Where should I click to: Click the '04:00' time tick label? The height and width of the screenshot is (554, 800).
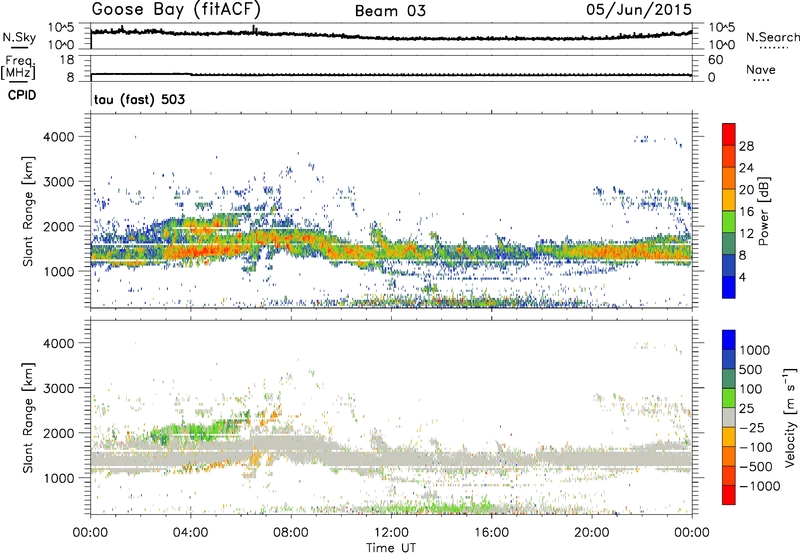tap(190, 533)
